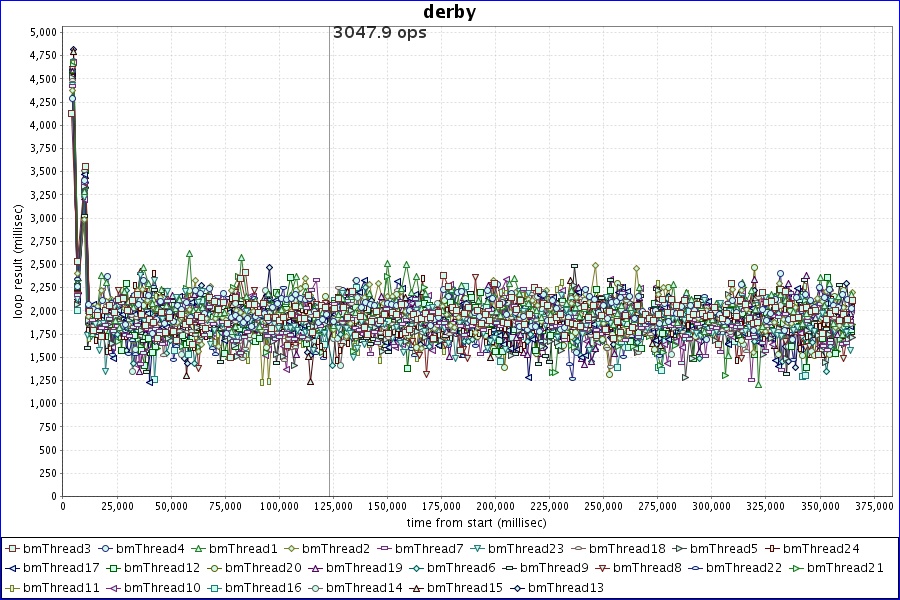900x600 pixels.
Task: Select the bmThread4 circle legend marker
Action: [x=104, y=549]
